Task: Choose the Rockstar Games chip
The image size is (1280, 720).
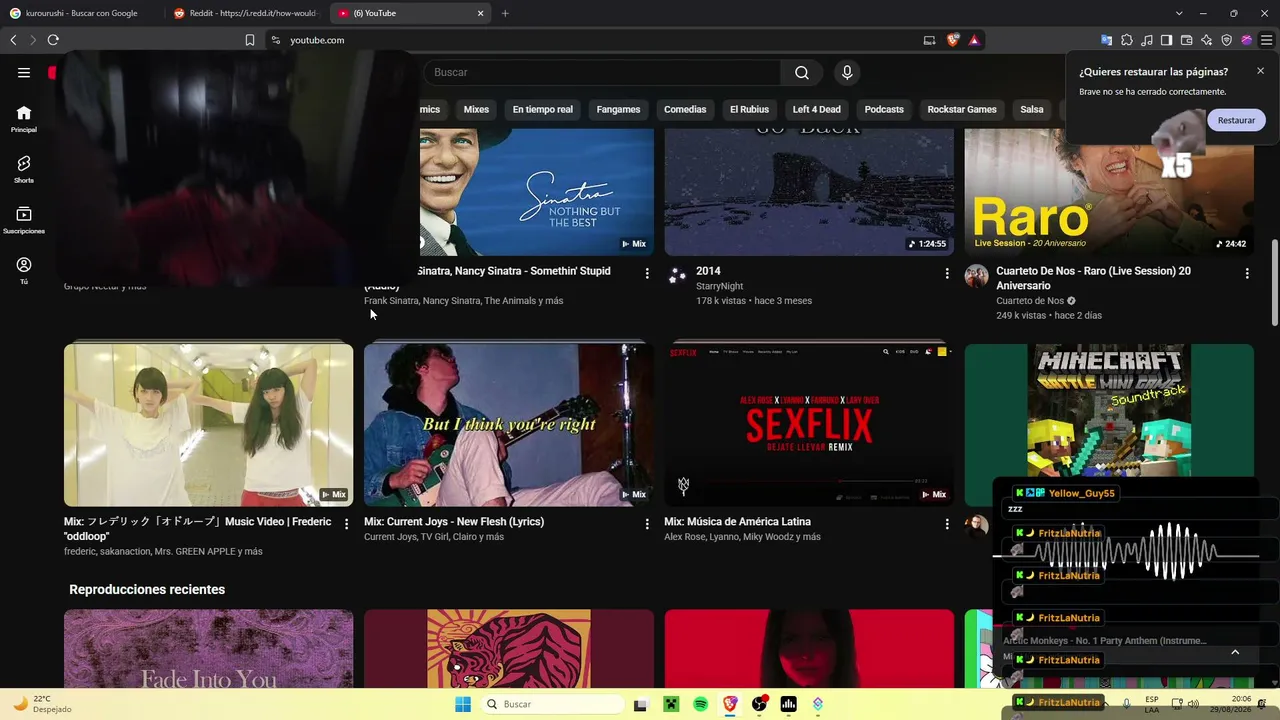Action: [962, 109]
